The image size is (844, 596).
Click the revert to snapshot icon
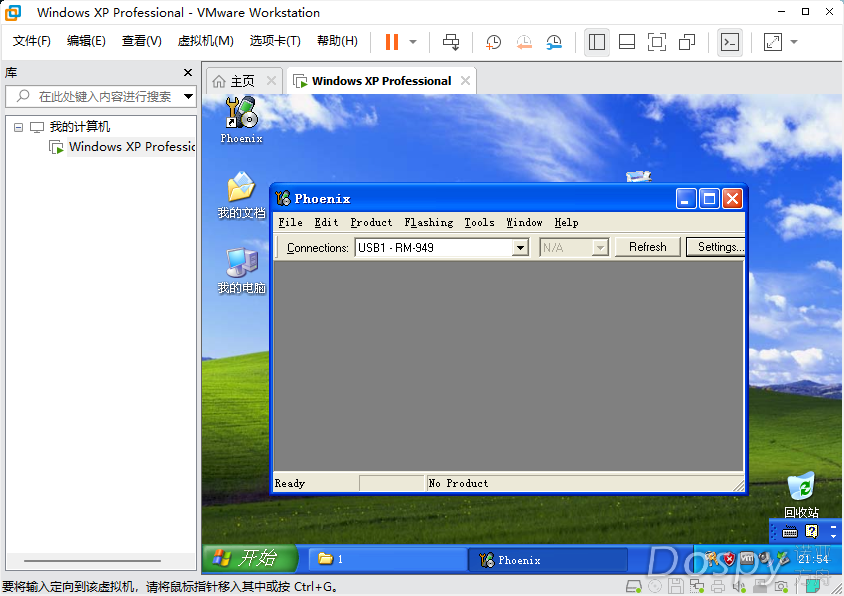[x=524, y=42]
